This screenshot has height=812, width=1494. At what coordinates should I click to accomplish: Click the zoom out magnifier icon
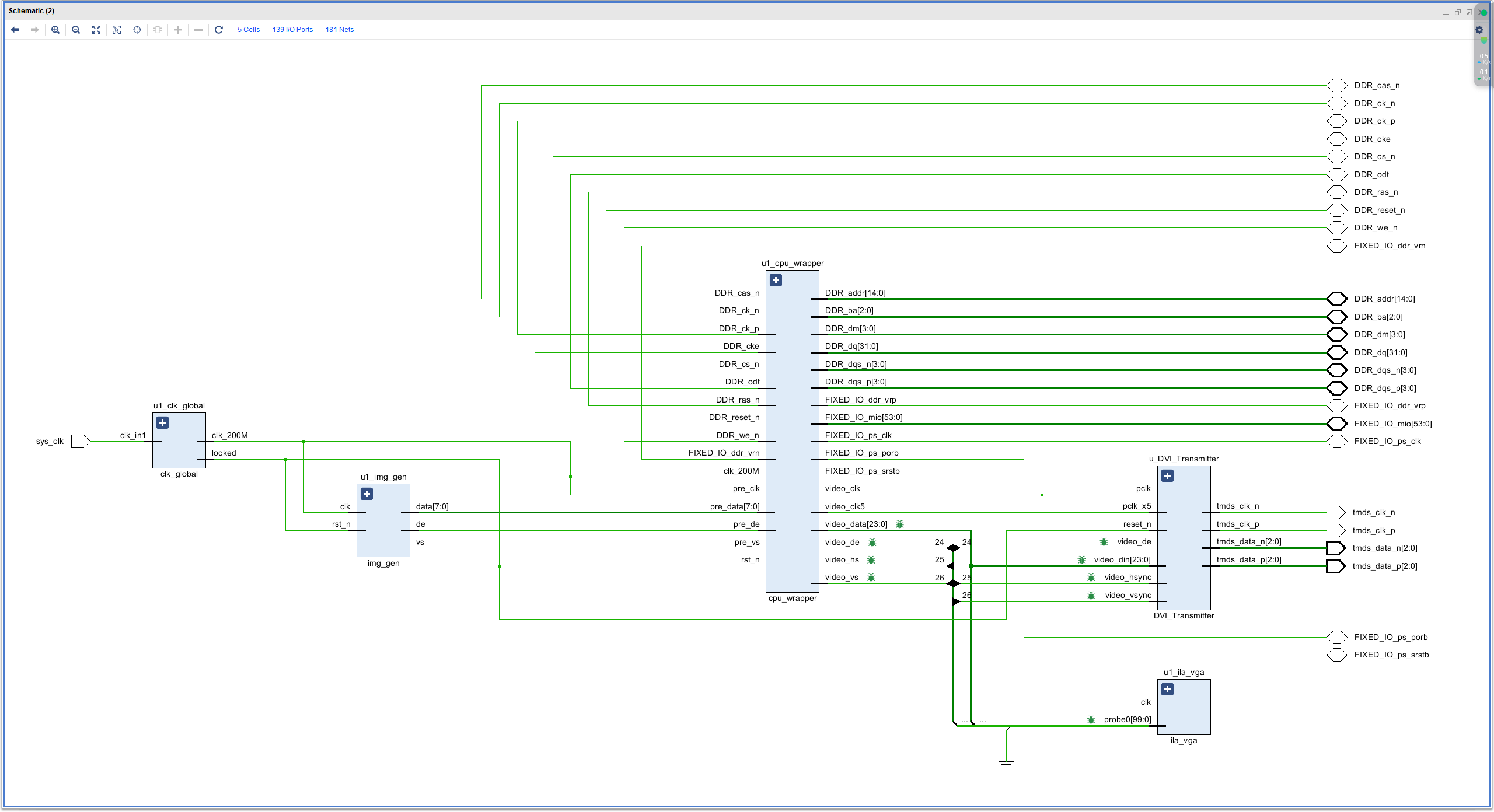[76, 30]
